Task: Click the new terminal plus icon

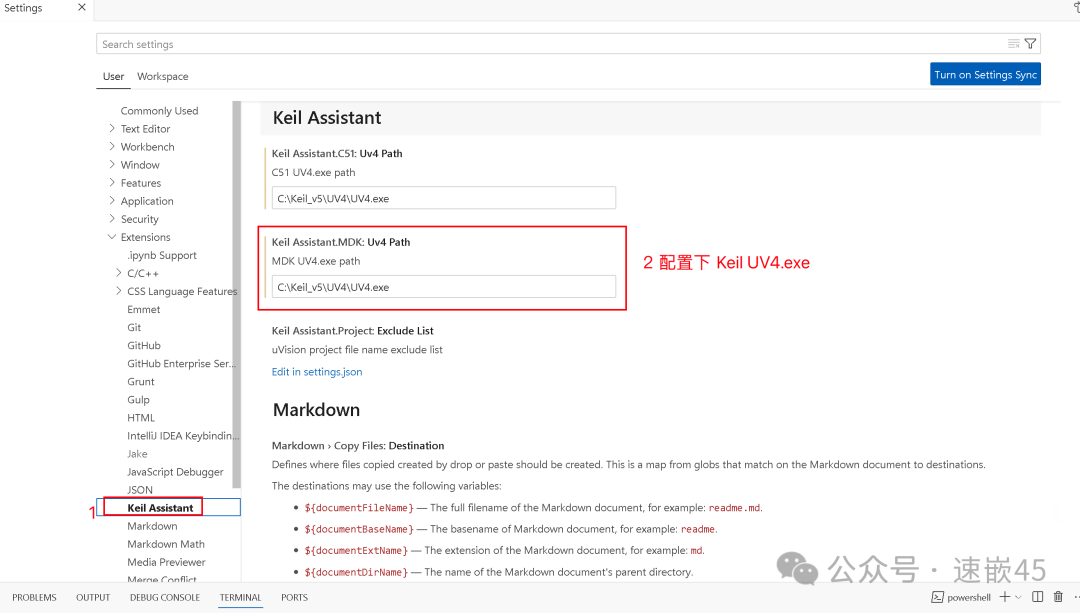Action: point(1005,596)
